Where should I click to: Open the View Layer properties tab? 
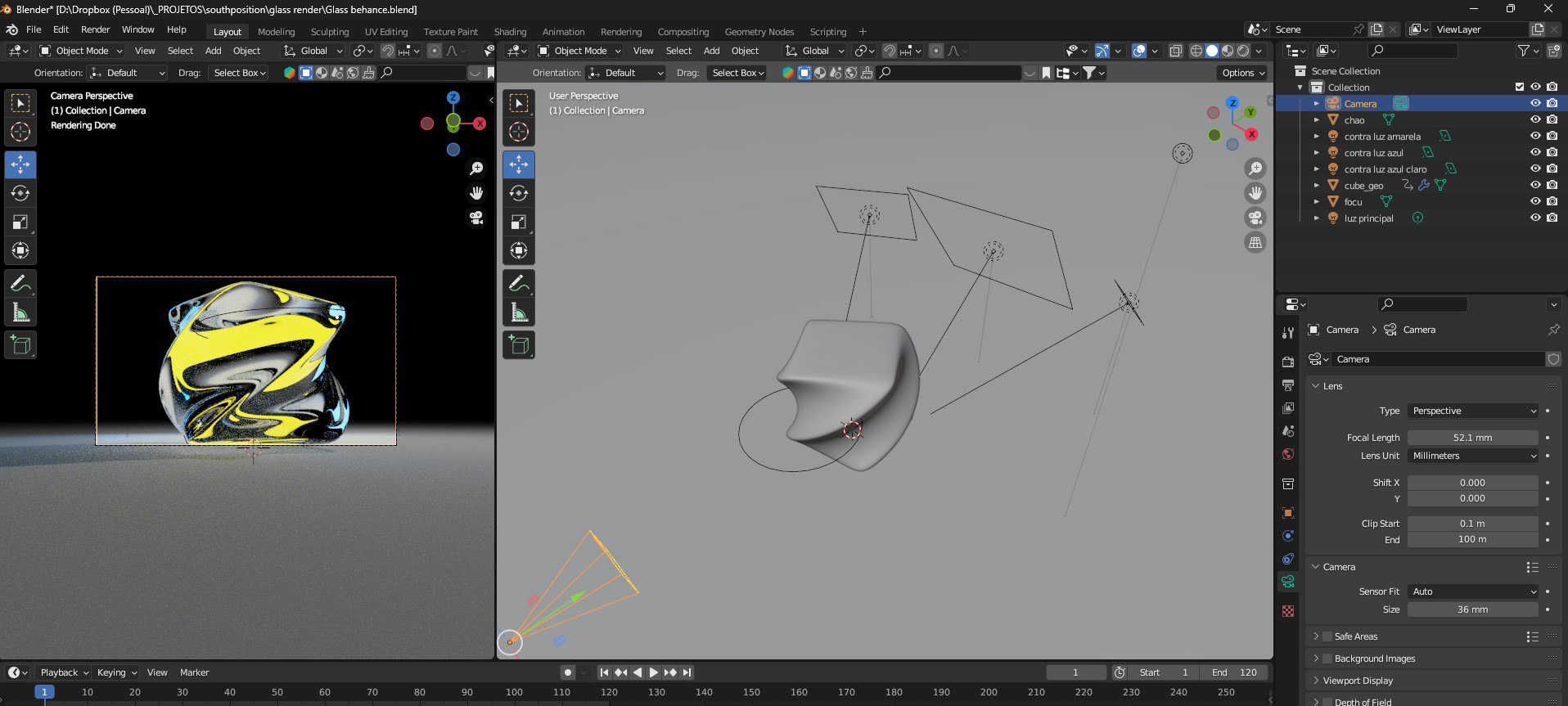[1288, 407]
